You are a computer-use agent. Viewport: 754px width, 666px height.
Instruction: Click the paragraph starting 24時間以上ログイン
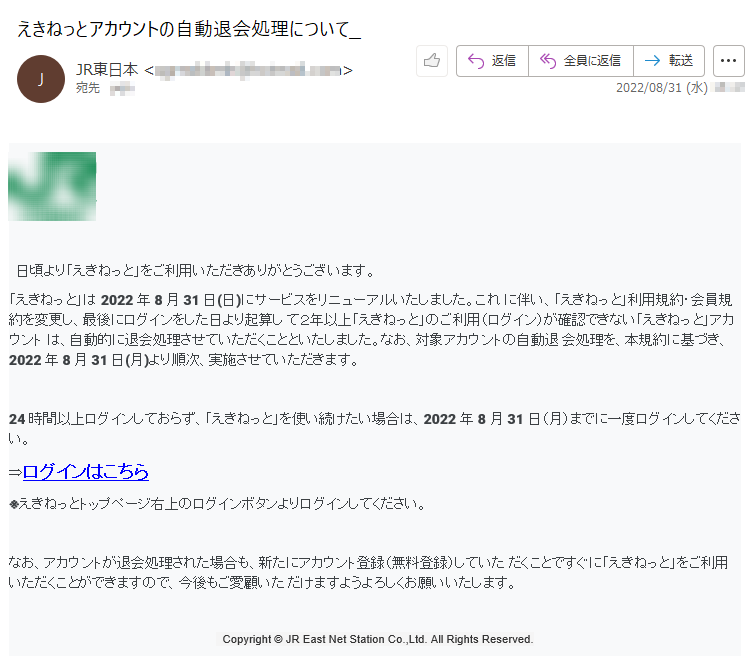[x=375, y=428]
